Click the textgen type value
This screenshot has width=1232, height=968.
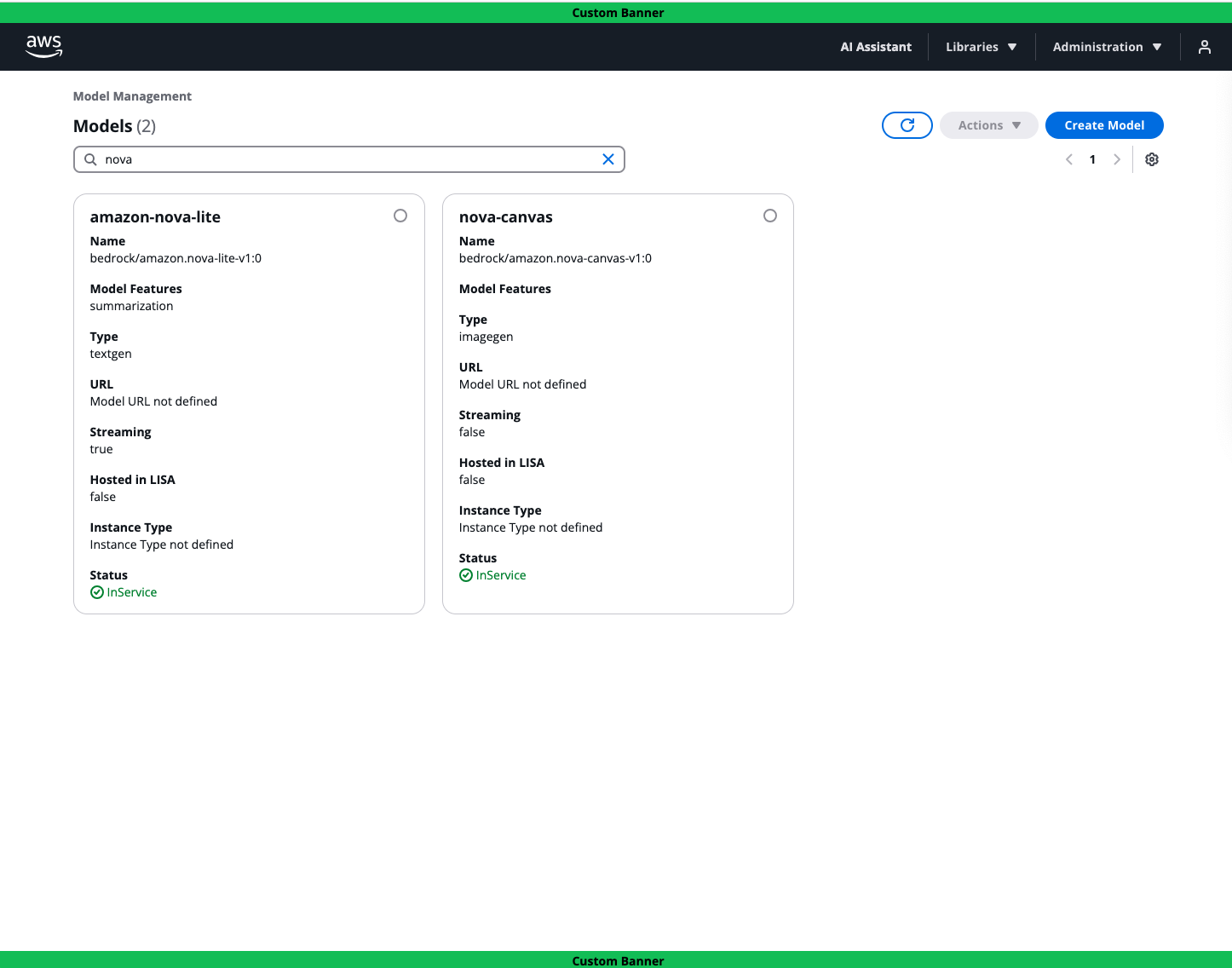(x=111, y=354)
